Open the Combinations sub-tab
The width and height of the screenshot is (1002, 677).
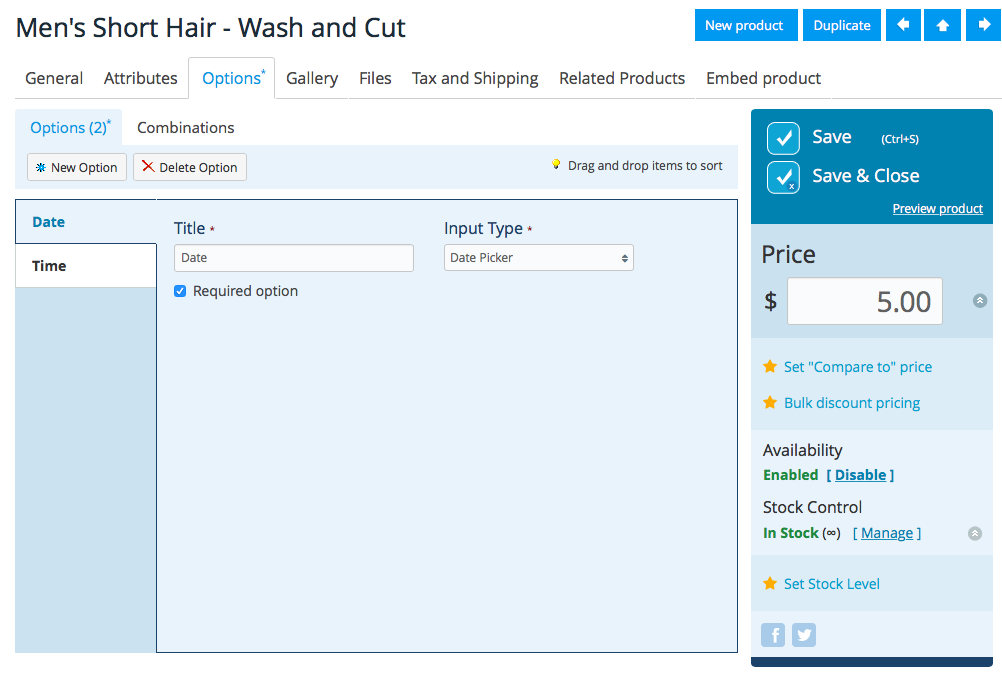coord(186,128)
